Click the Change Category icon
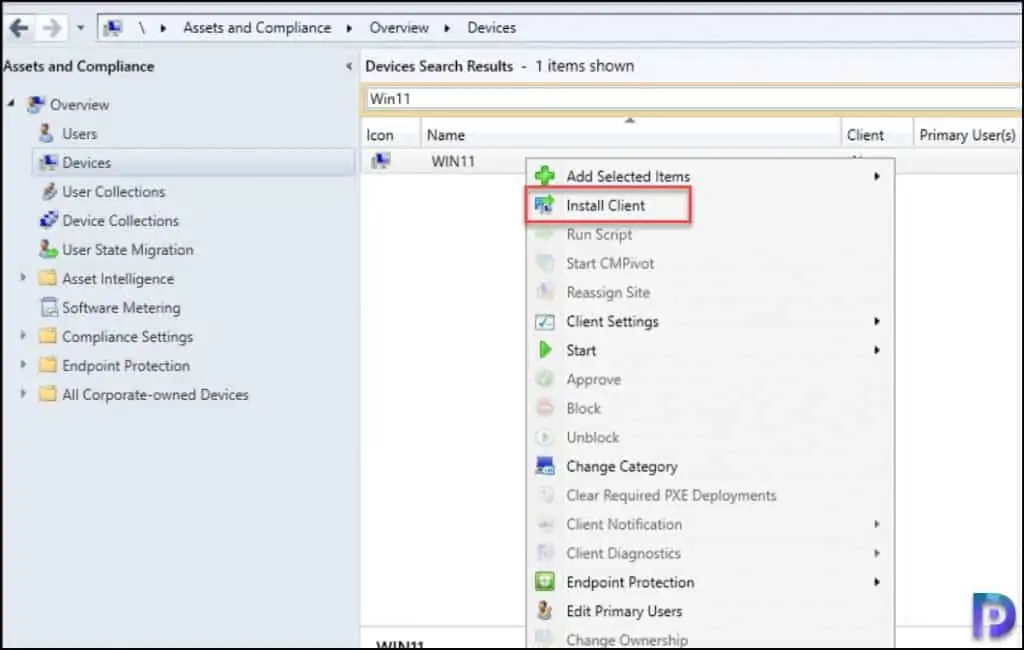 (x=545, y=466)
